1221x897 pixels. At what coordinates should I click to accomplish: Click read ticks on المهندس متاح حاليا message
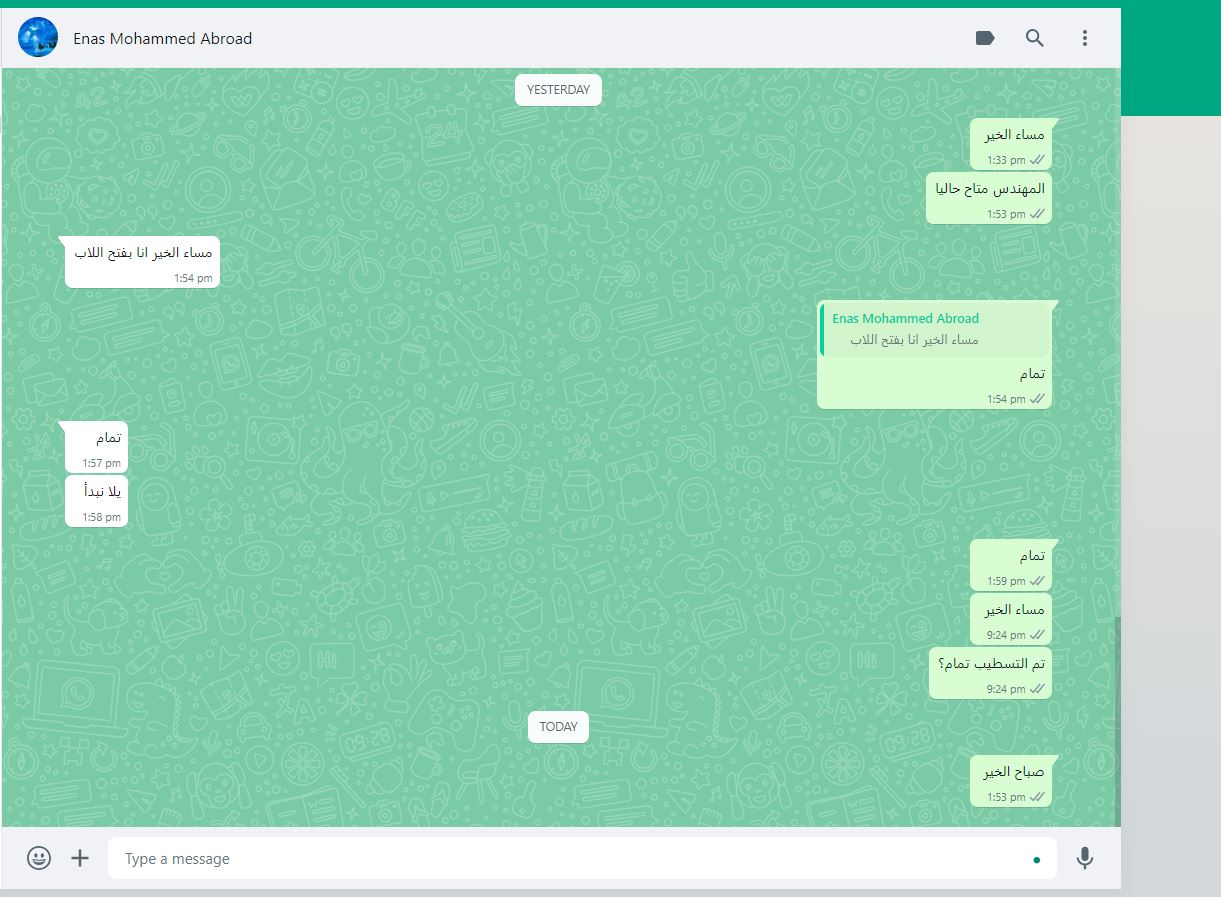(x=1037, y=214)
